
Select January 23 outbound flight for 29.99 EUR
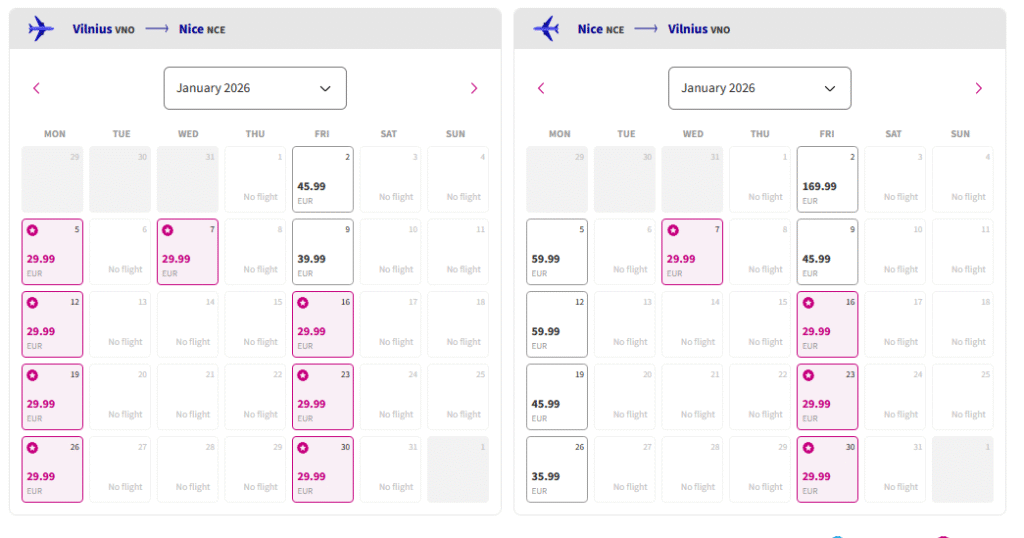322,397
